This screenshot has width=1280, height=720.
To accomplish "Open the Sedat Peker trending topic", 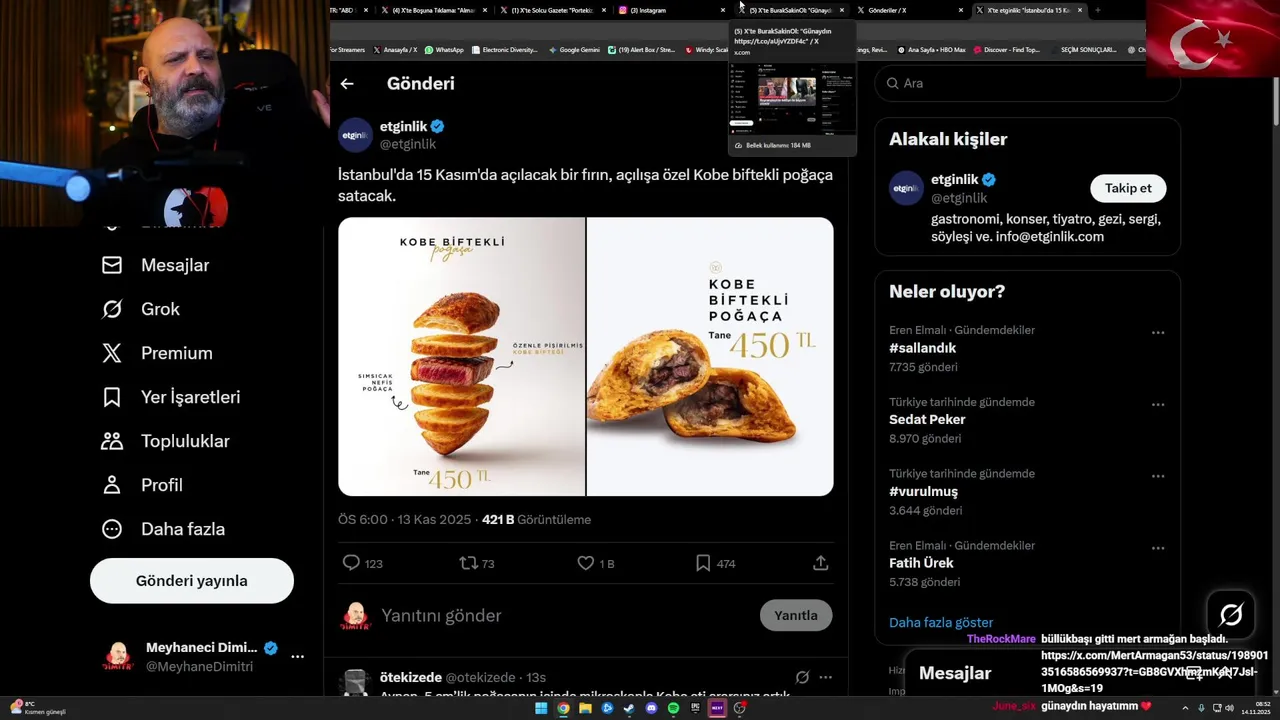I will point(927,420).
